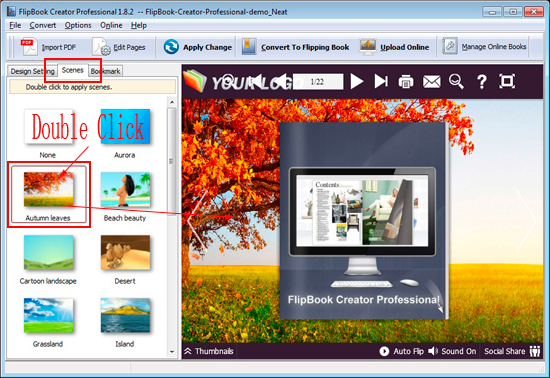Click the page number field 1/22
Screen dimensions: 550x378
(318, 82)
